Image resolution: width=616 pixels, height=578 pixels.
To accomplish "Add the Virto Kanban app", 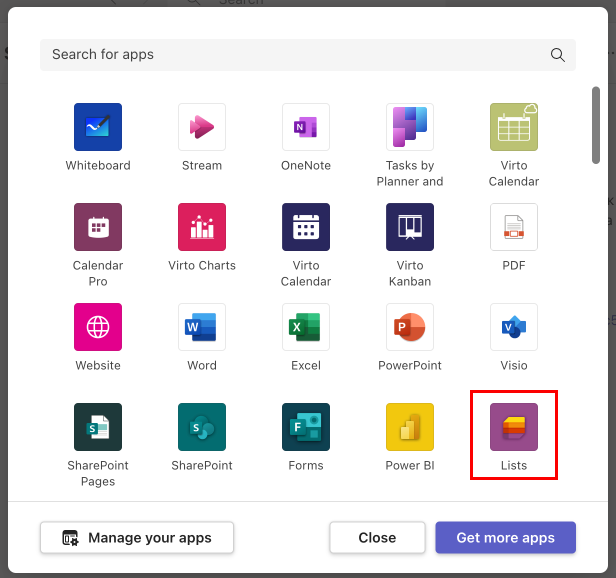I will pos(410,227).
